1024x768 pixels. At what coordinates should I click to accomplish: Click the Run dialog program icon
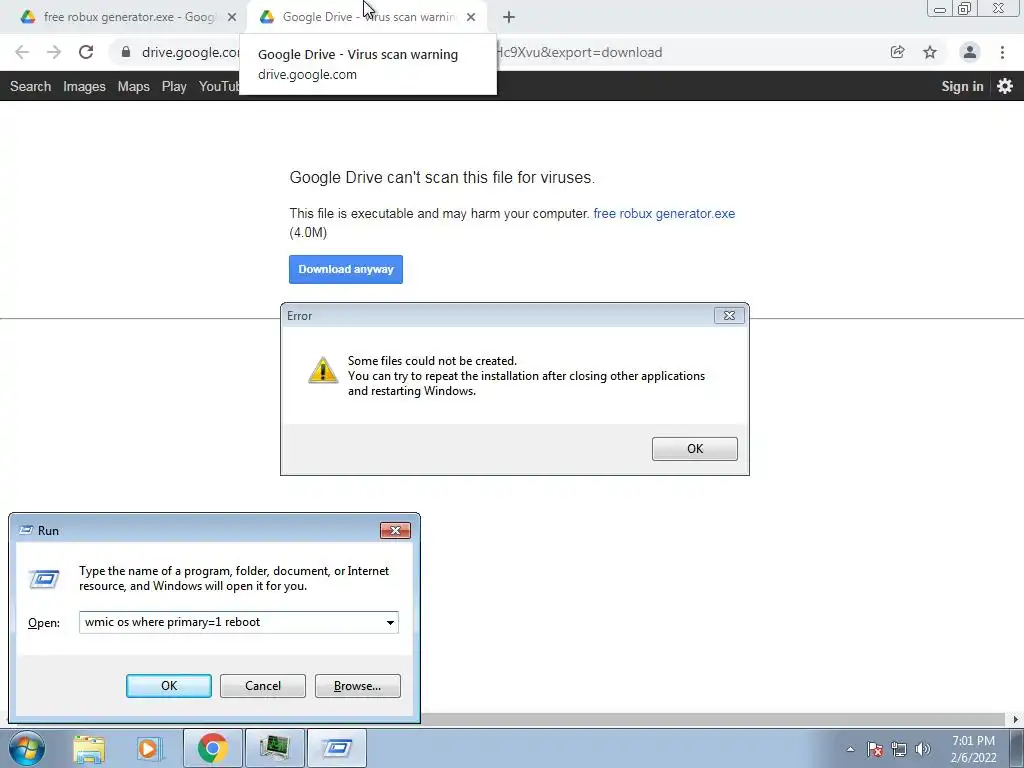(x=44, y=579)
